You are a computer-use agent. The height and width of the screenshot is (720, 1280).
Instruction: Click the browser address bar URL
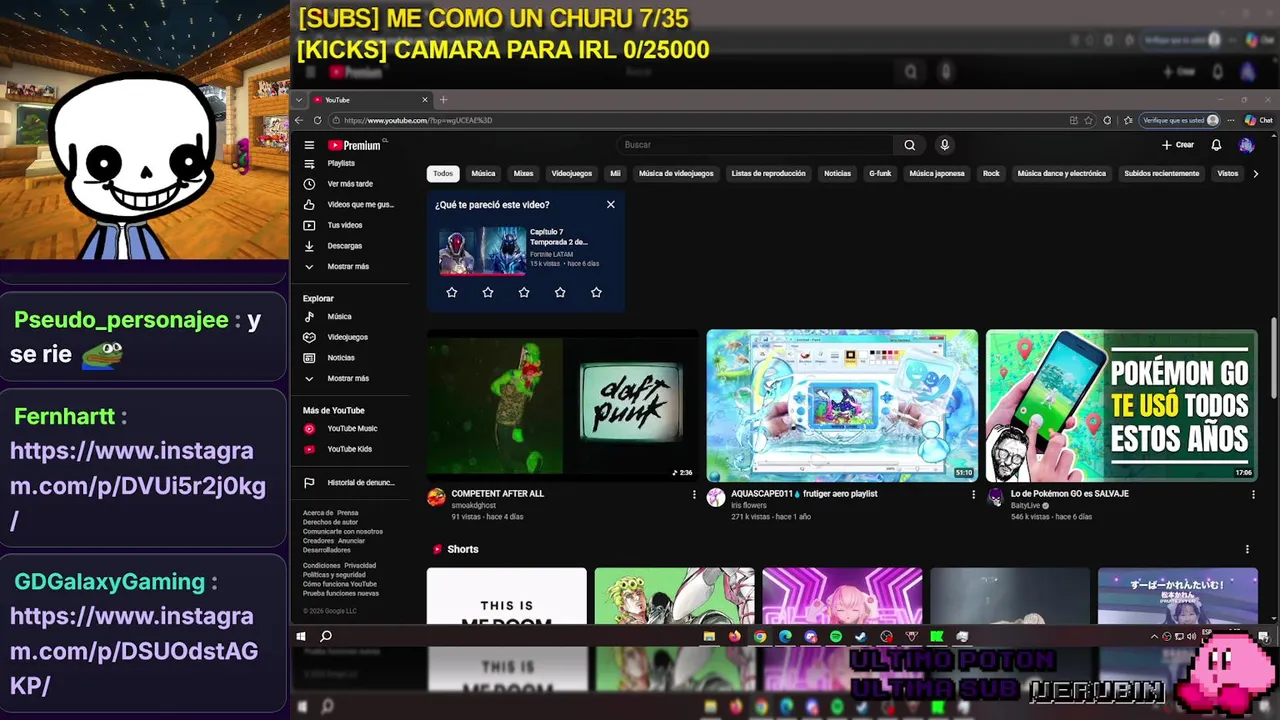coord(418,120)
